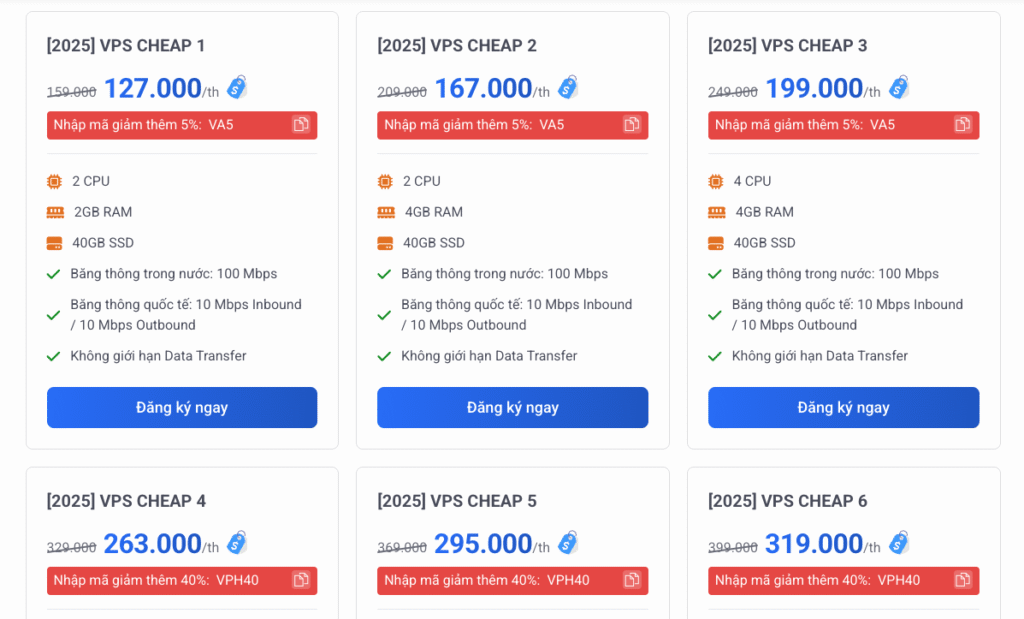The image size is (1024, 619).
Task: Click the price tag icon beside 319.000
Action: (899, 543)
